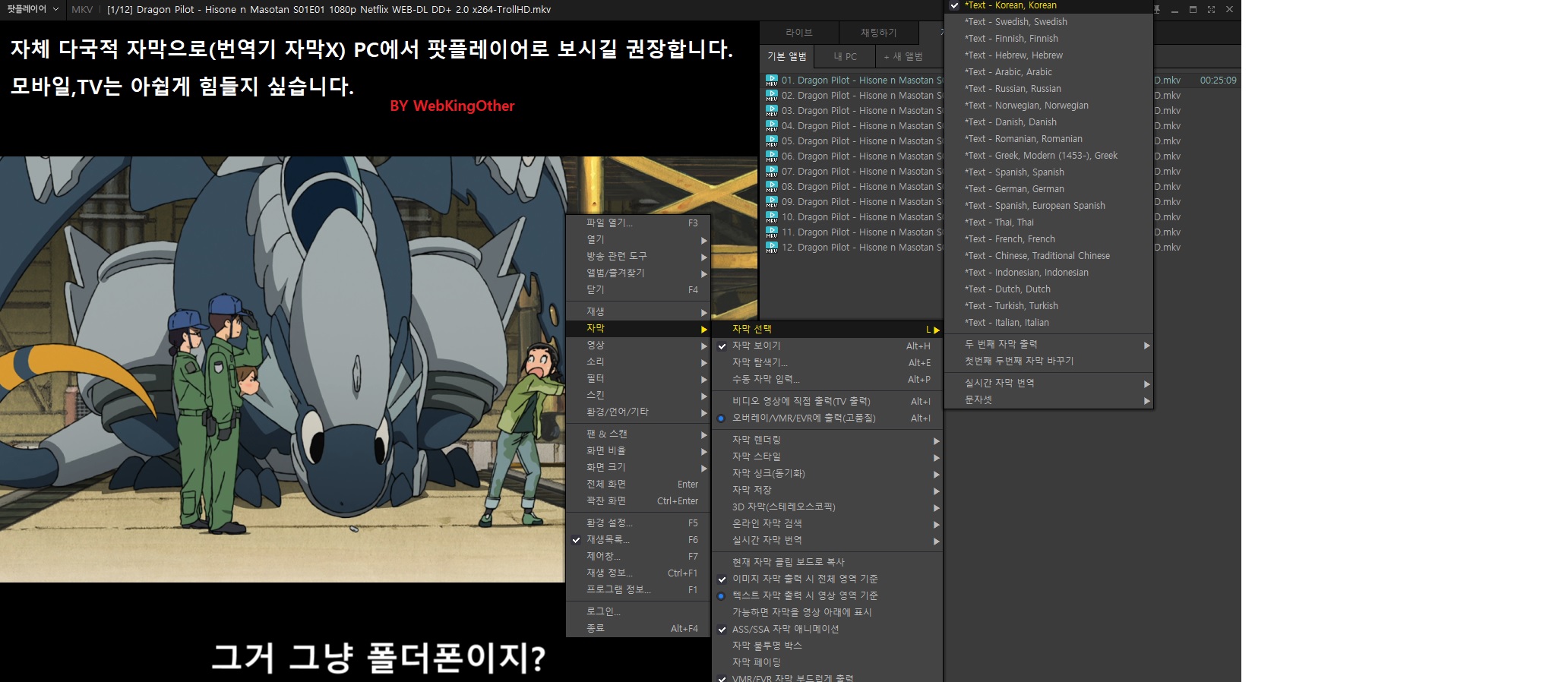1568x682 pixels.
Task: Expand 자막 스타일 submenu
Action: (827, 456)
